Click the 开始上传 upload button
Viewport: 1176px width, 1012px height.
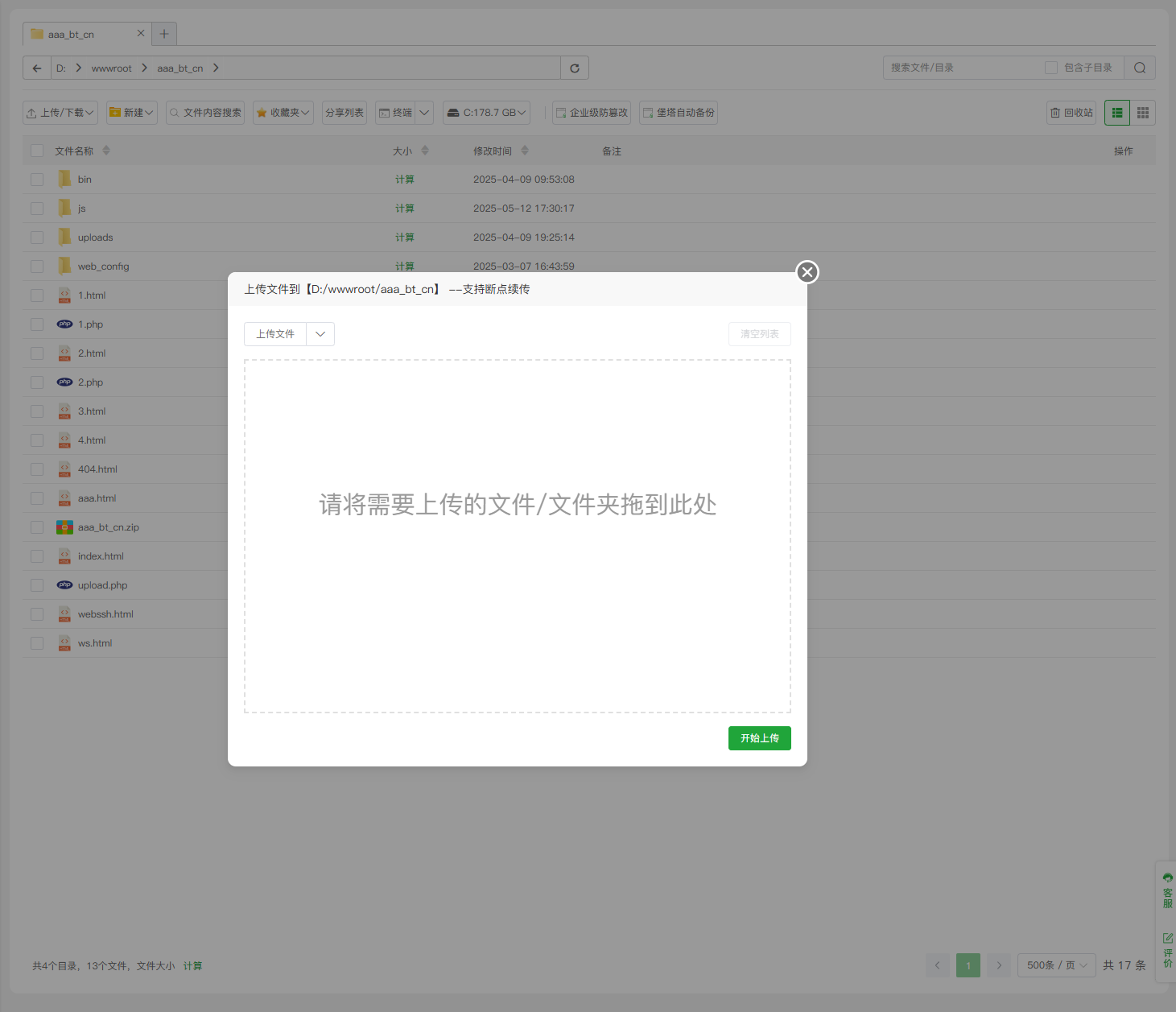759,737
